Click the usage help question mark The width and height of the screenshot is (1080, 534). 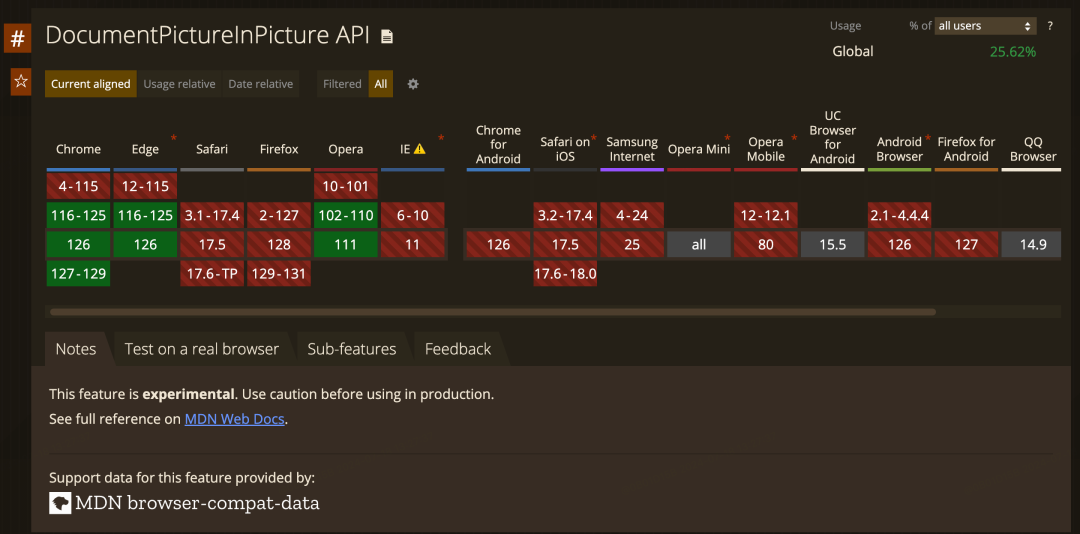click(1050, 26)
